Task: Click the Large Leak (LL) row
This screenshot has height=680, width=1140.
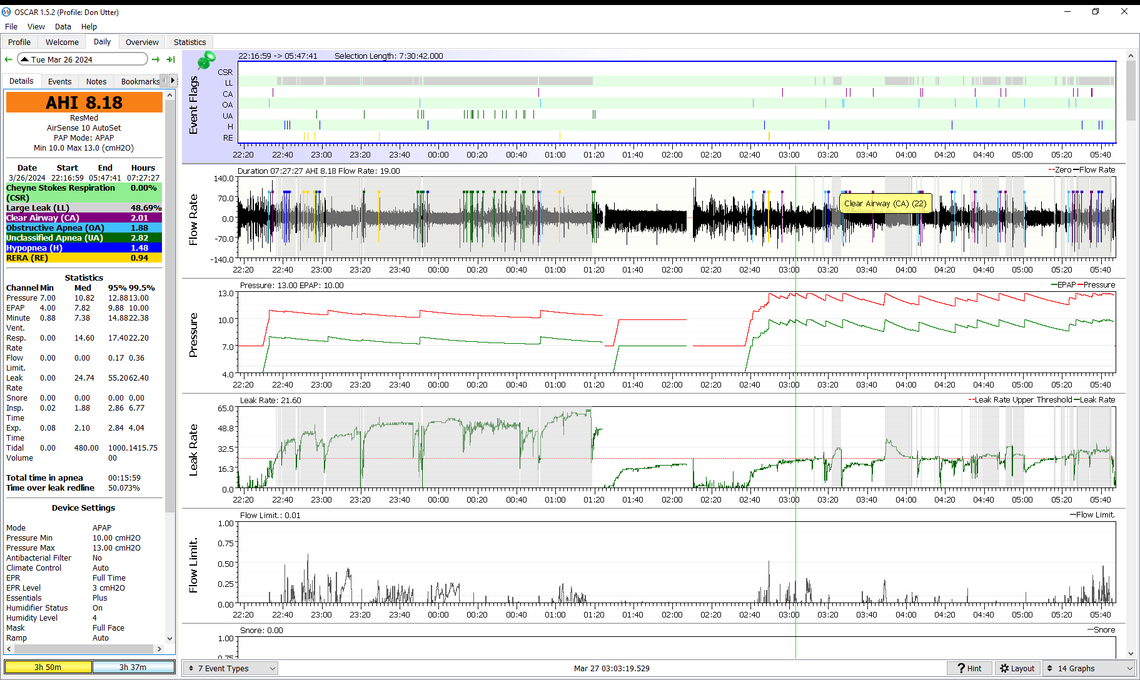Action: click(x=84, y=208)
